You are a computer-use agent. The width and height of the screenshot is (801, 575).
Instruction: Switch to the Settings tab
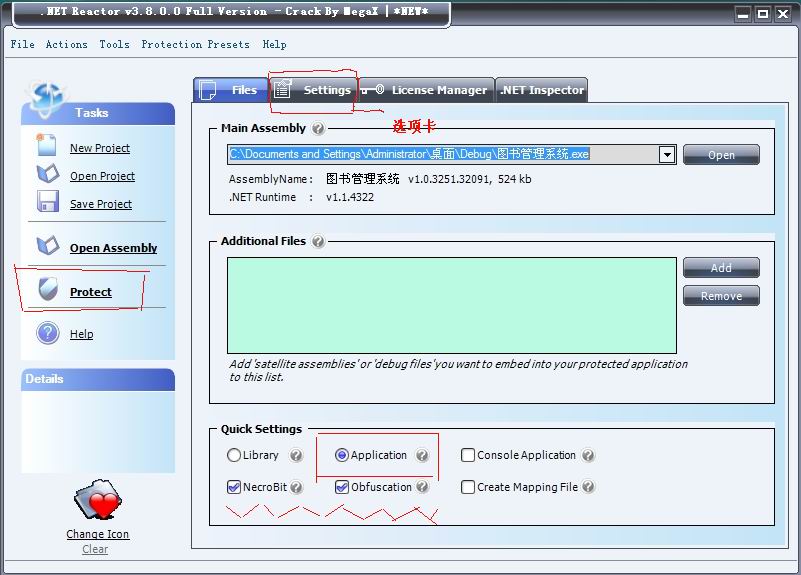click(x=312, y=90)
